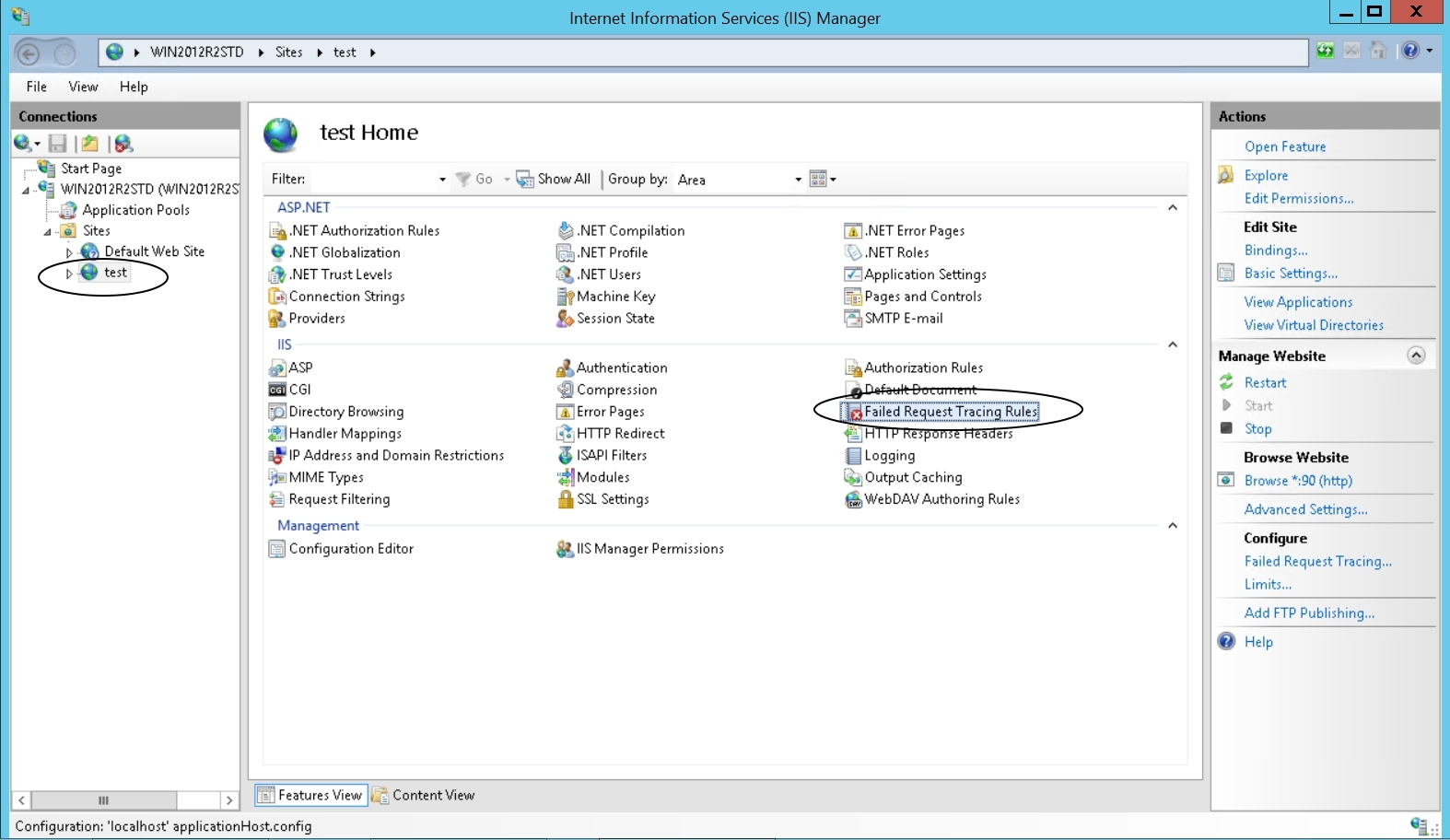Screen dimensions: 1450x840
Task: Expand the Default Web Site tree node
Action: pos(69,252)
